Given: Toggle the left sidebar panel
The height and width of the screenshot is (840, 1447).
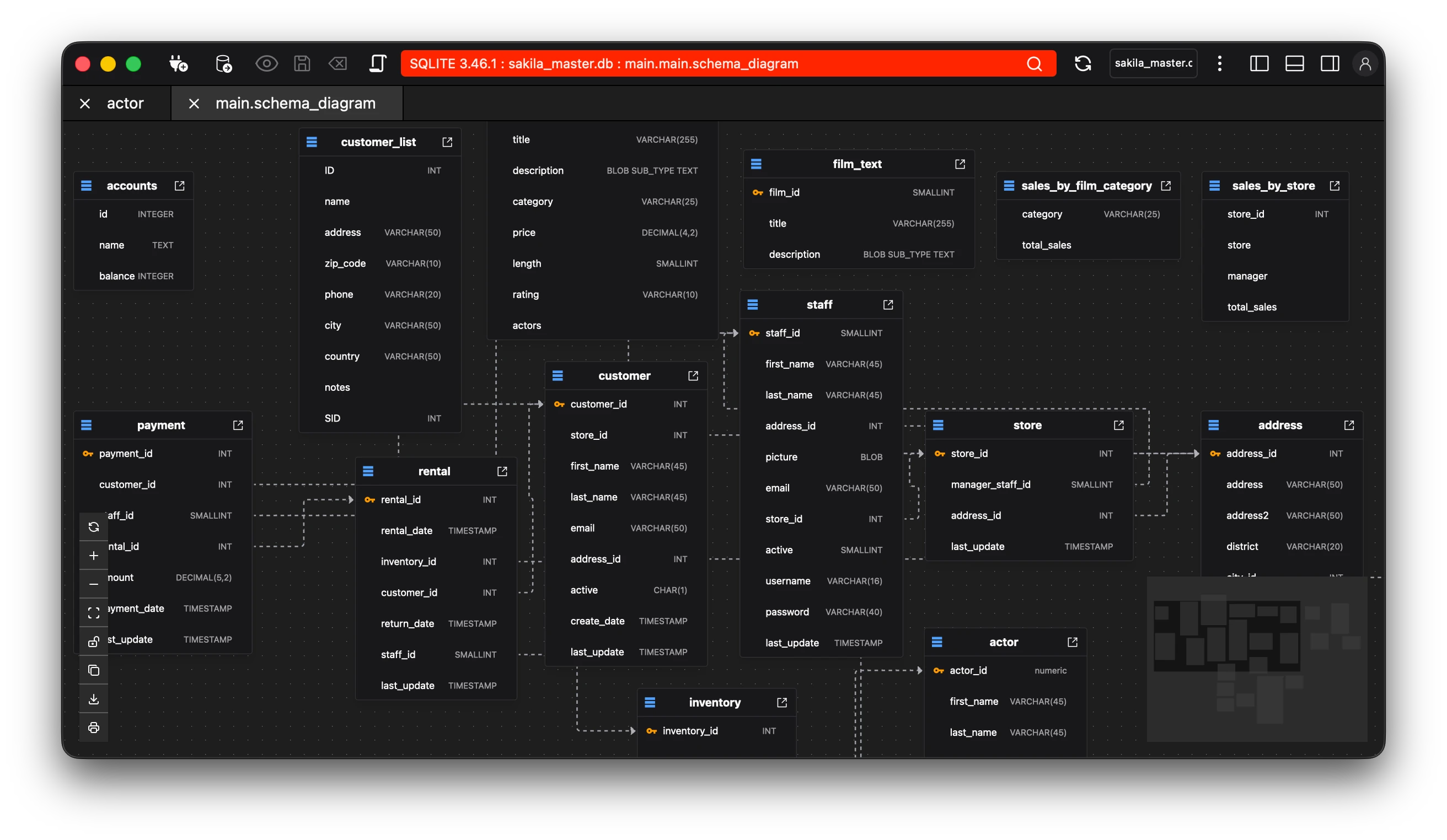Looking at the screenshot, I should tap(1258, 64).
